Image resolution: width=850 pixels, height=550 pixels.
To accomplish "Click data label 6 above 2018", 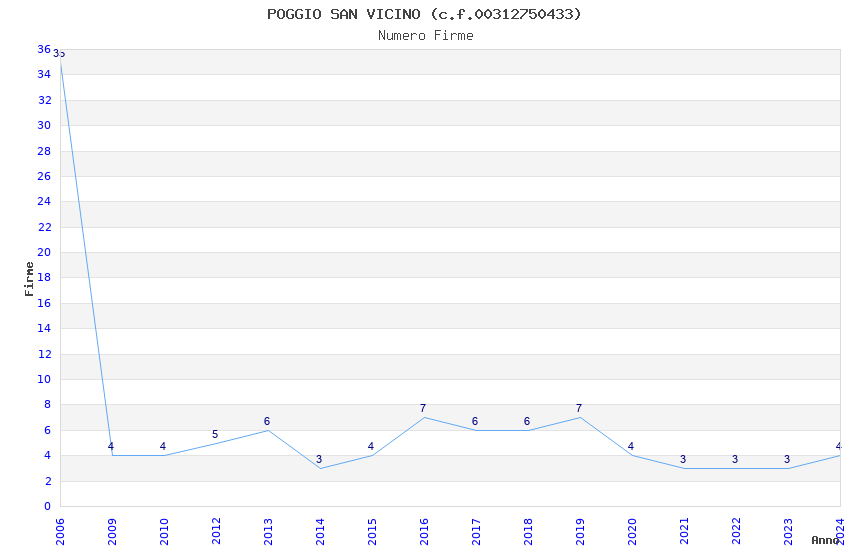I will [527, 421].
